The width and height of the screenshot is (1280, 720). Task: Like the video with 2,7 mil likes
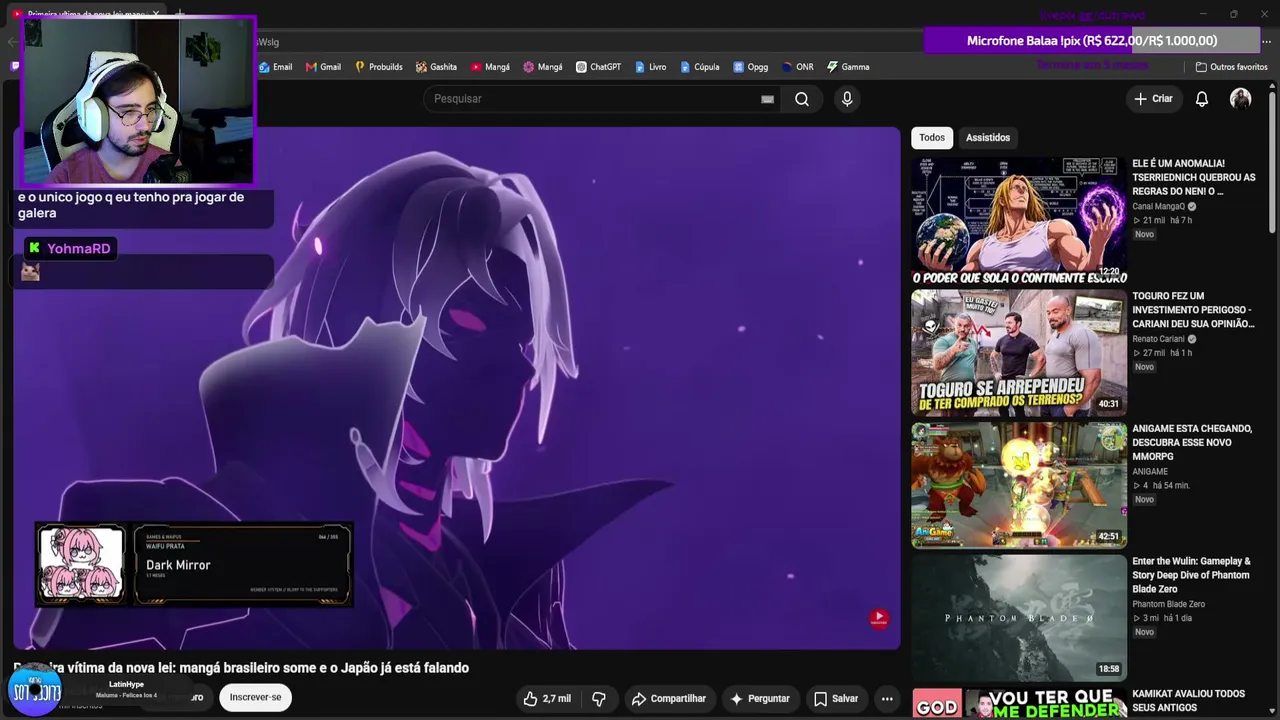pyautogui.click(x=546, y=699)
